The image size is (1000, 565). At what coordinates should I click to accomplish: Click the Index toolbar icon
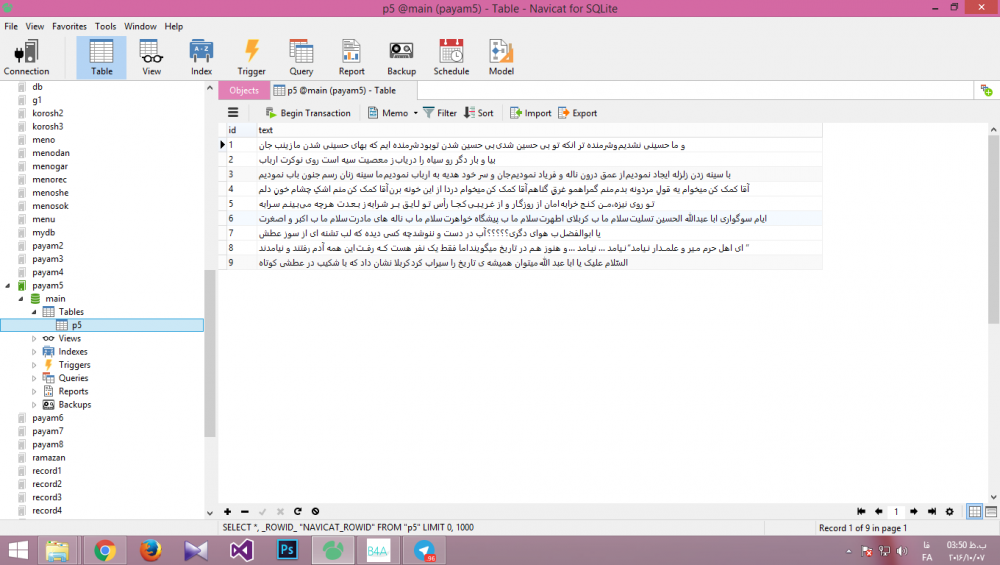[201, 57]
